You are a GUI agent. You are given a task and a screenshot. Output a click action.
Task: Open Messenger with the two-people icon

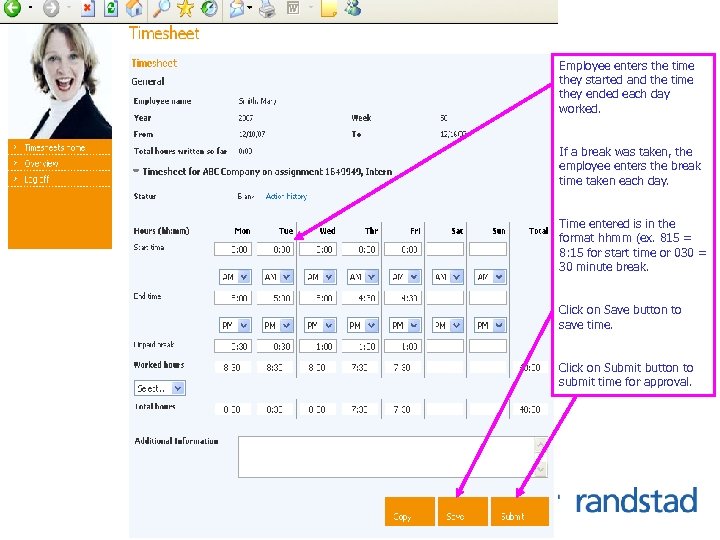[x=353, y=8]
